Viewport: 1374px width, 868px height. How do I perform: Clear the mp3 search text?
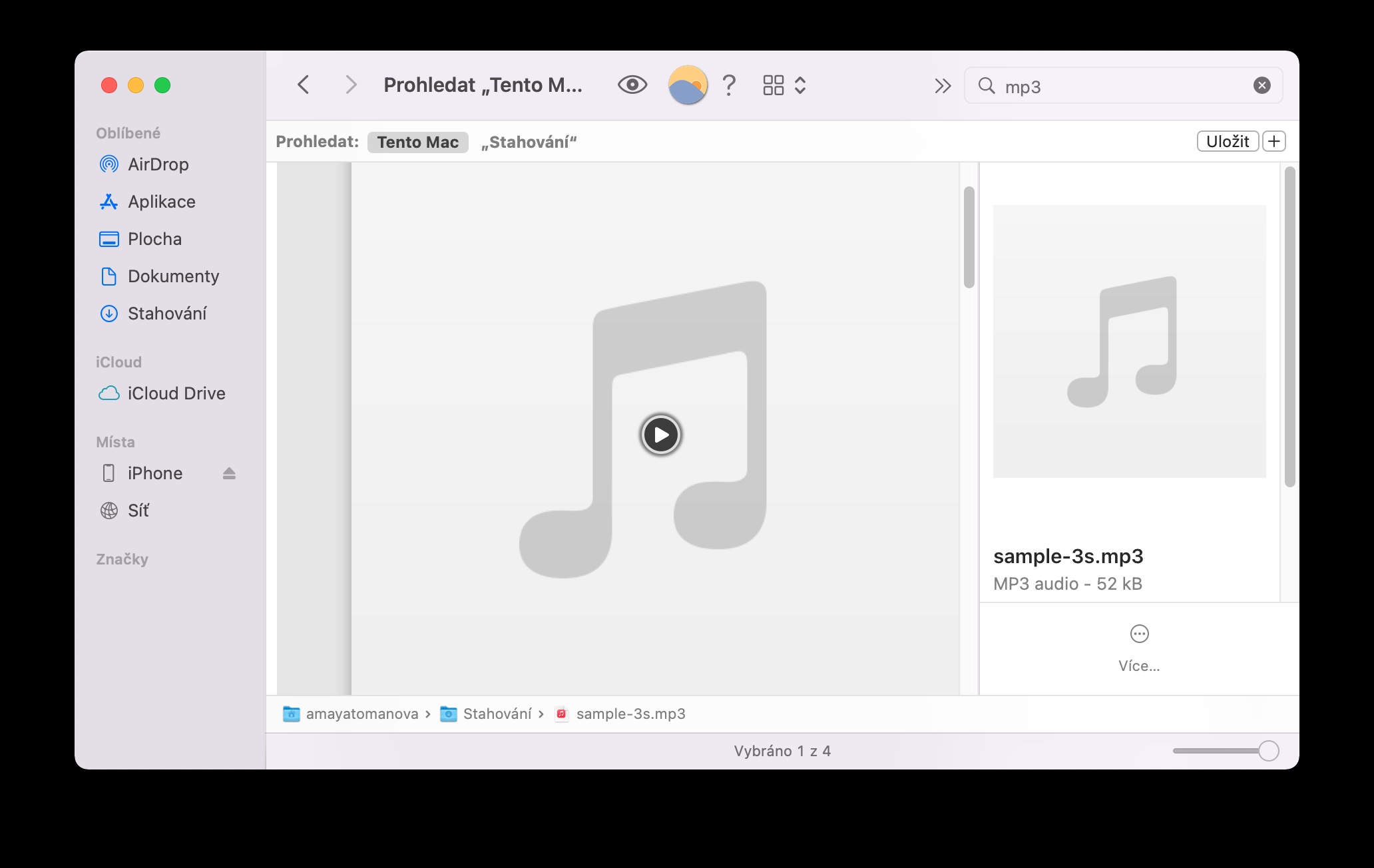click(1261, 85)
